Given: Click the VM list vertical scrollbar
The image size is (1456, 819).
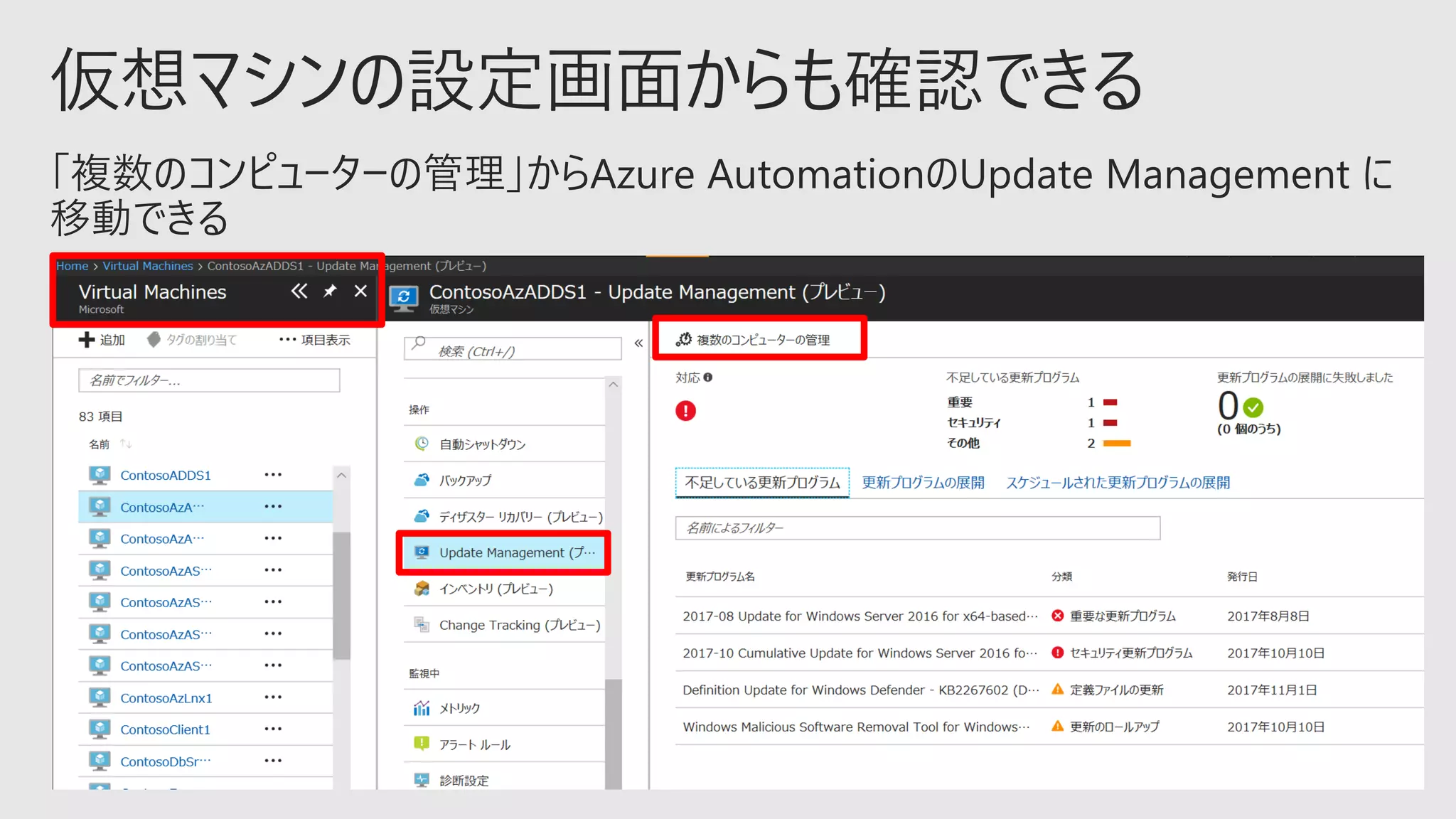Looking at the screenshot, I should click(x=341, y=596).
